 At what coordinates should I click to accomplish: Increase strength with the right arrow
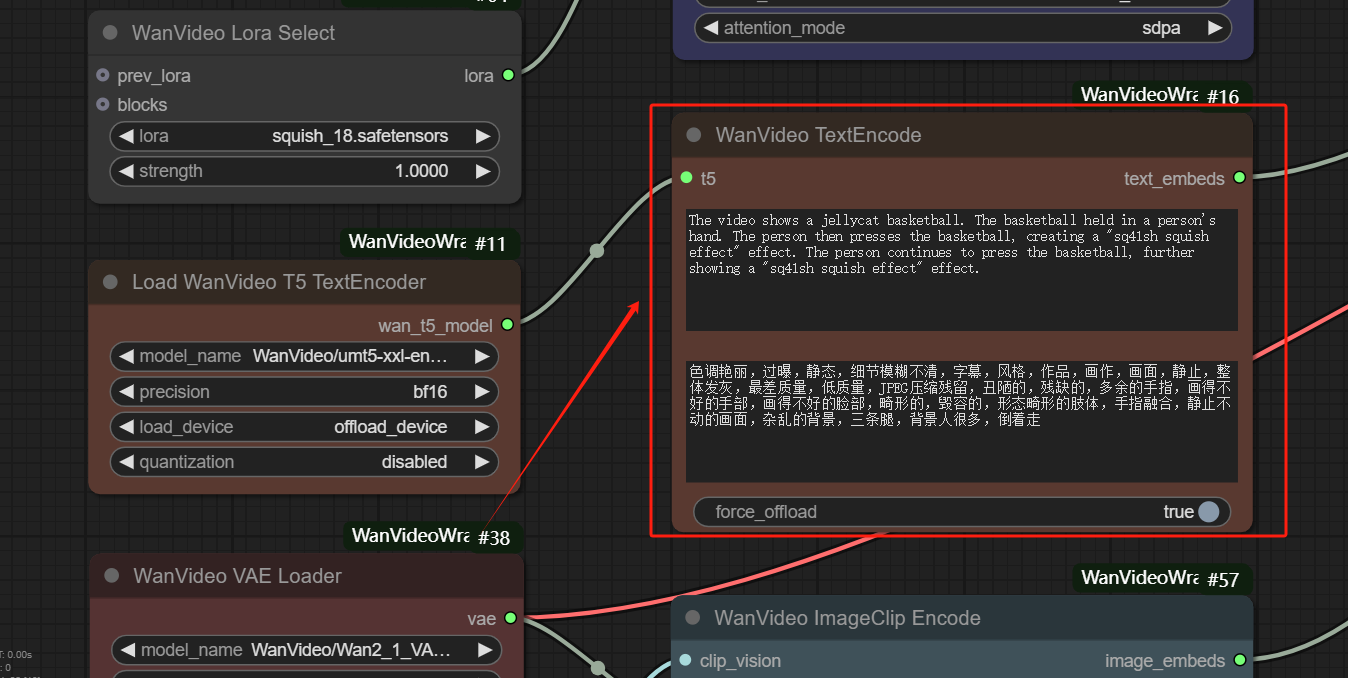point(483,171)
